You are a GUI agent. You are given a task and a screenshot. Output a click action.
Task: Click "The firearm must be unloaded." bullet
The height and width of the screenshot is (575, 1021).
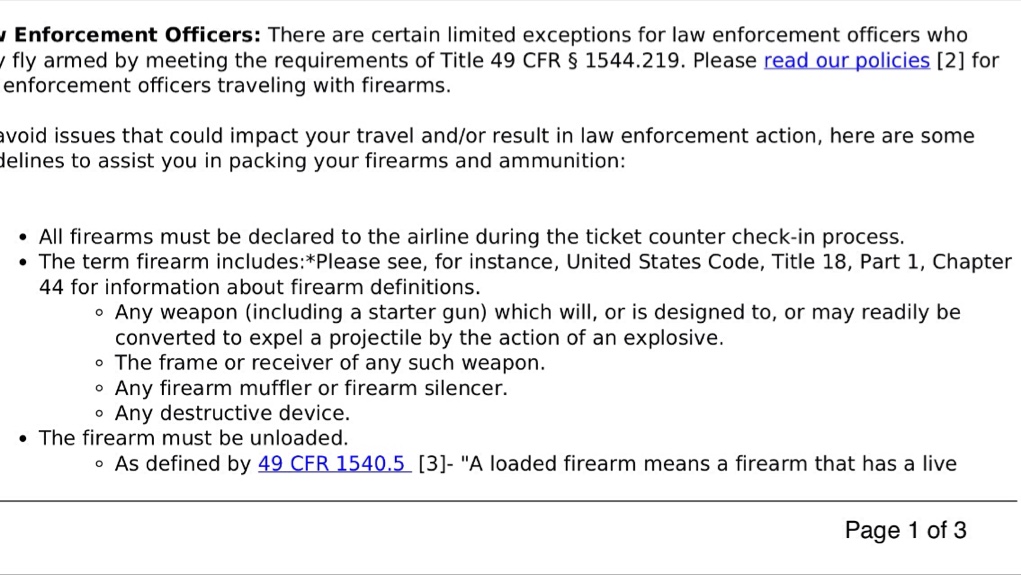193,438
